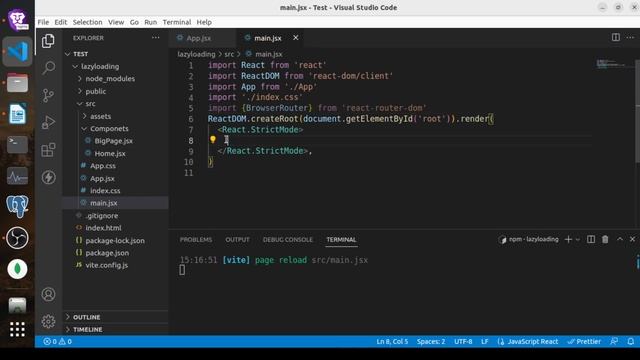The image size is (640, 360).
Task: Expand the OUTLINE section
Action: [x=86, y=317]
